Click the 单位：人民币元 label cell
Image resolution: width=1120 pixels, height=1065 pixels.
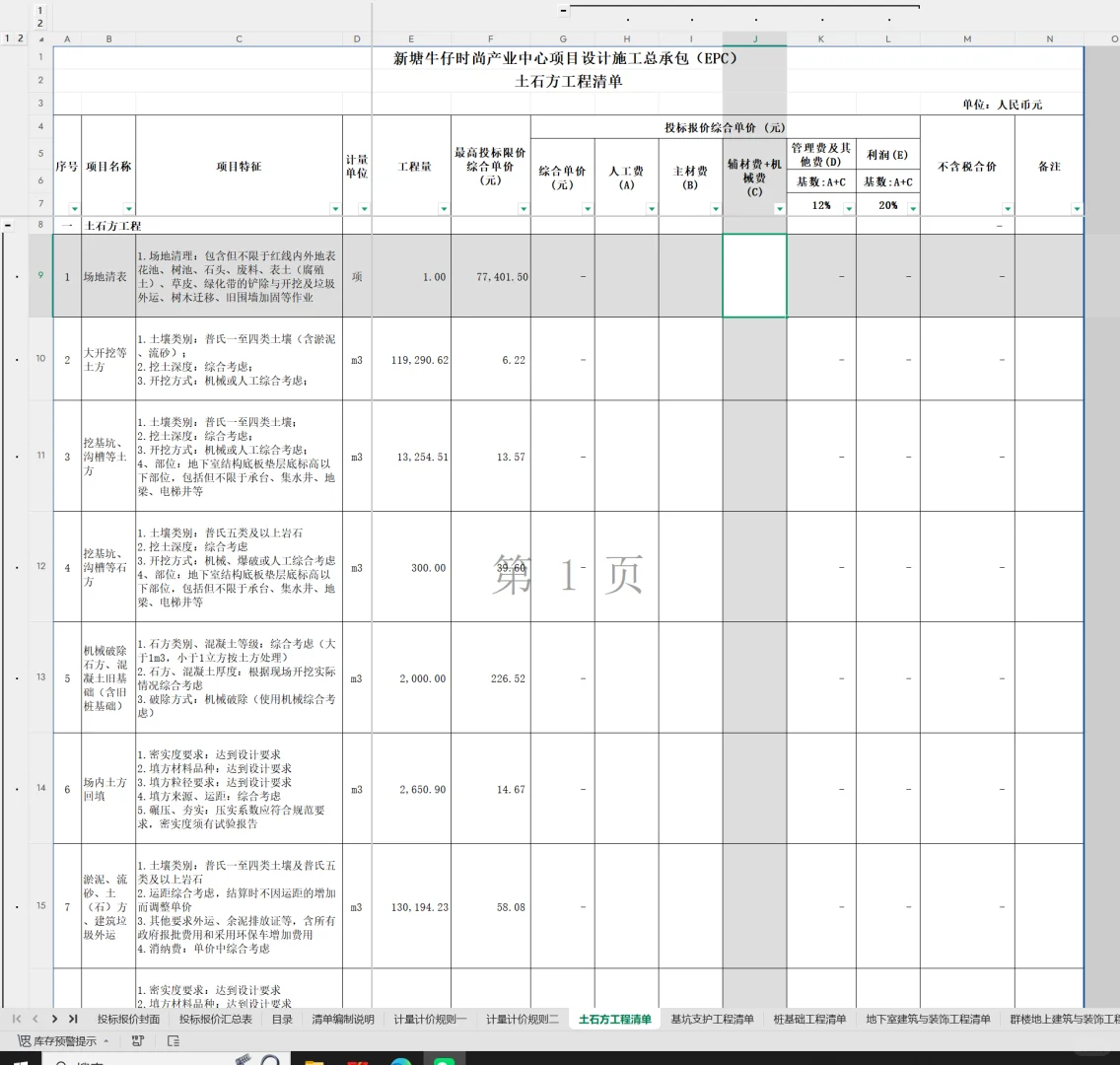pyautogui.click(x=1002, y=105)
